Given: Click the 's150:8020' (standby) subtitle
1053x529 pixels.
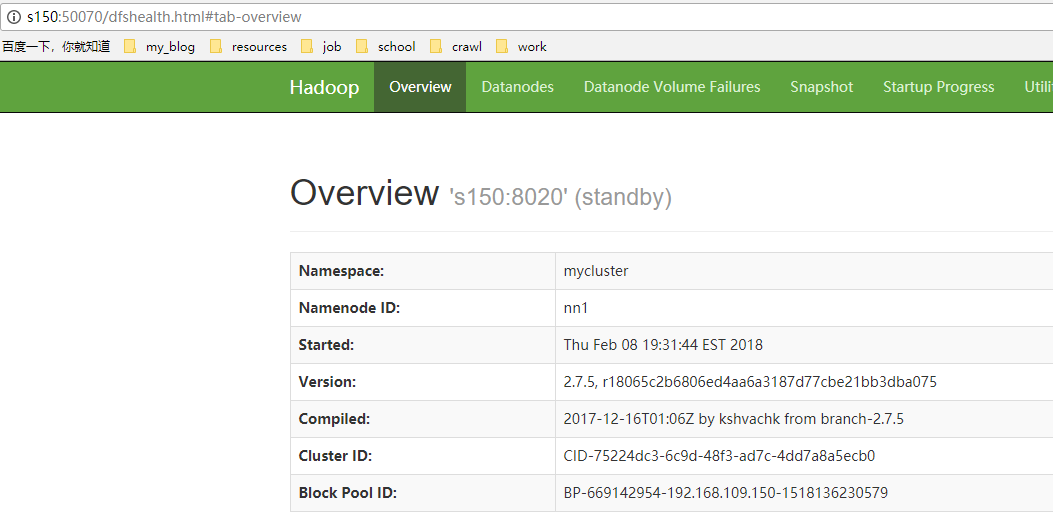Looking at the screenshot, I should point(560,197).
